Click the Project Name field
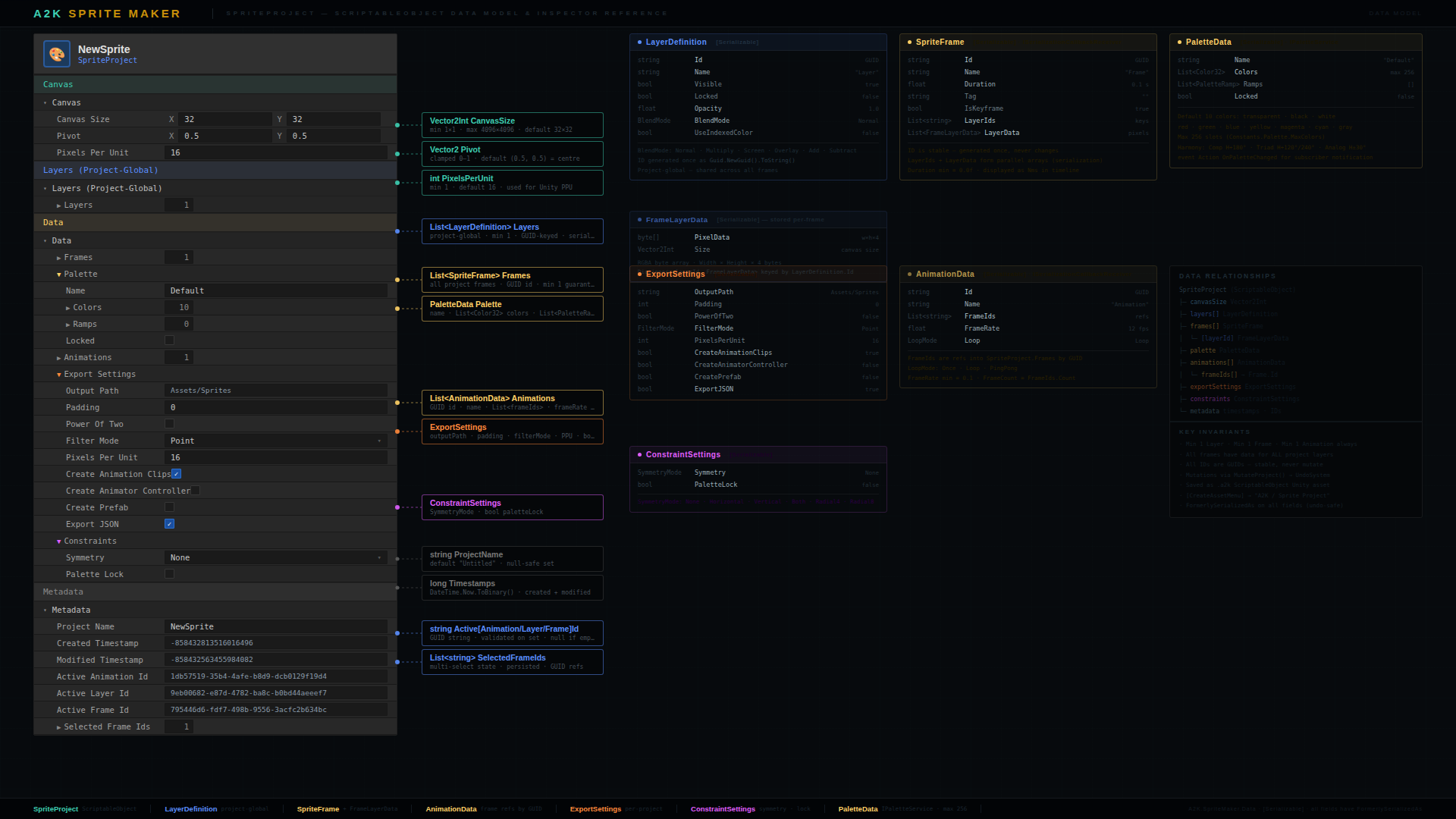This screenshot has height=819, width=1456. coord(275,627)
